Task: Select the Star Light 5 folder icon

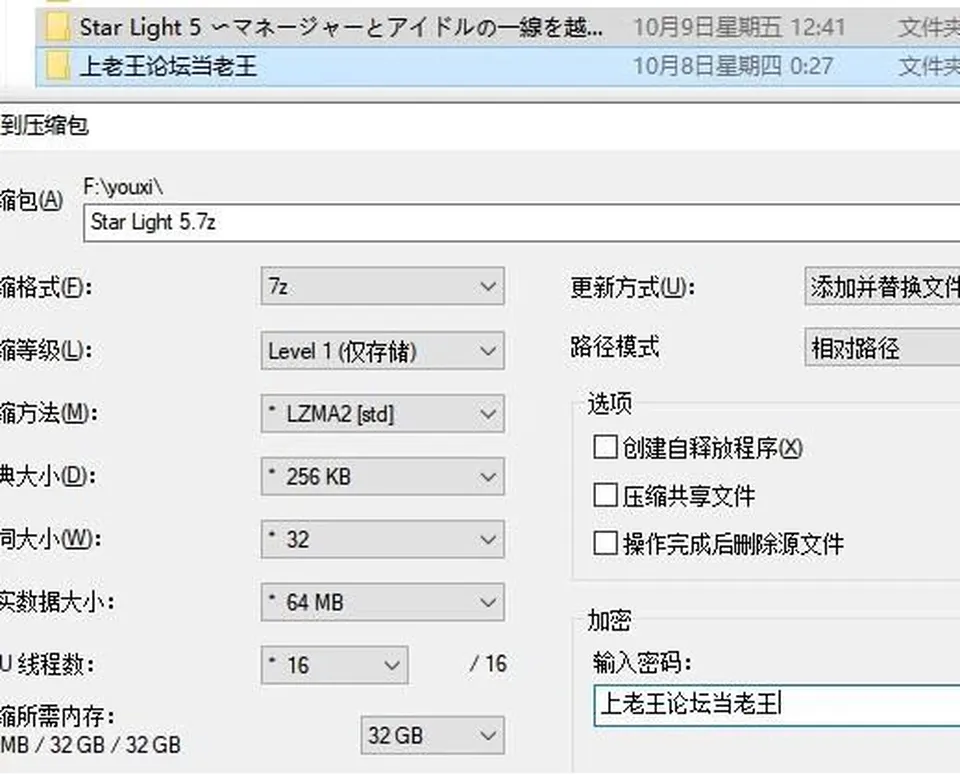Action: (x=57, y=27)
